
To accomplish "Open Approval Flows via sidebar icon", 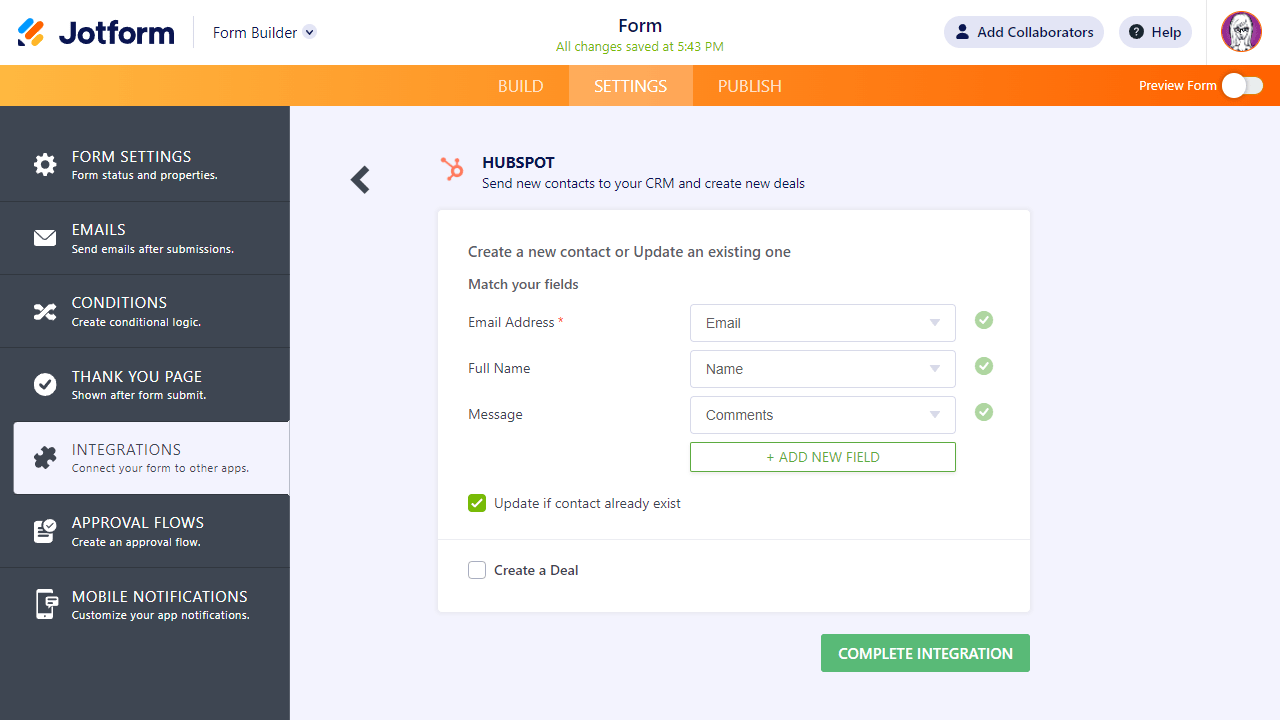I will 44,531.
